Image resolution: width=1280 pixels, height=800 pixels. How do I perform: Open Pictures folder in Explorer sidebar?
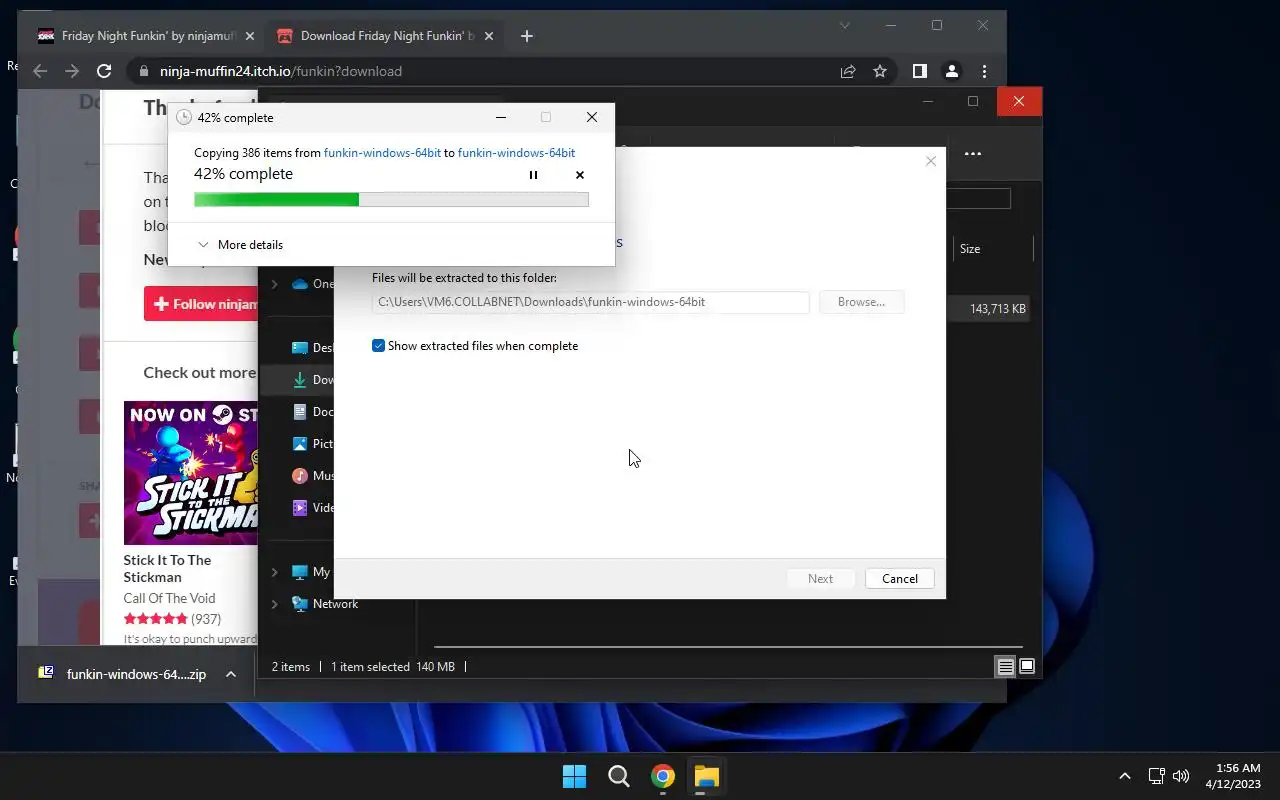tap(312, 444)
